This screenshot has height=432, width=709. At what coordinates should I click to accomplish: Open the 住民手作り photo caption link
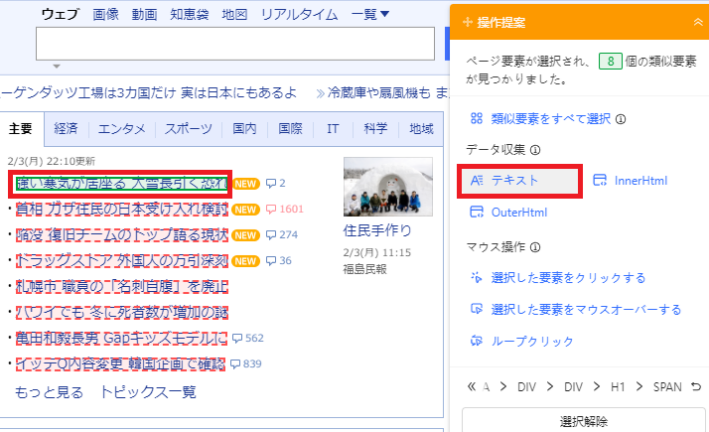[377, 231]
